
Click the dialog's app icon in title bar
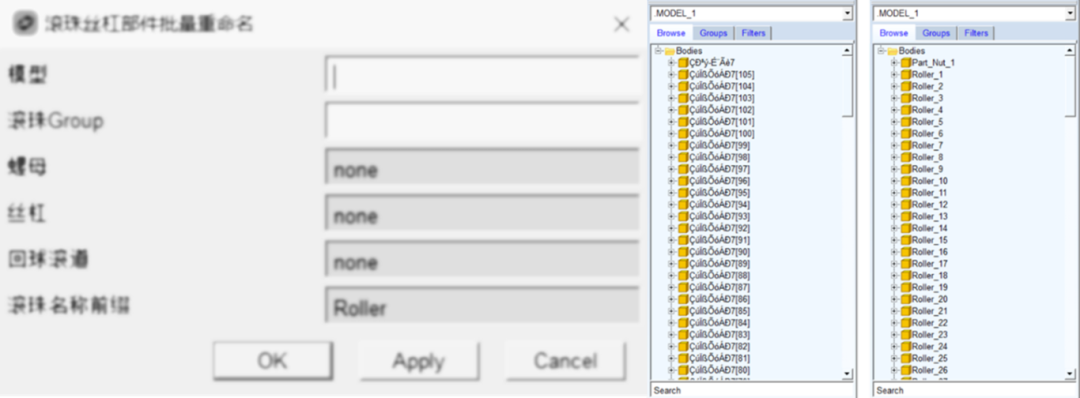[25, 24]
